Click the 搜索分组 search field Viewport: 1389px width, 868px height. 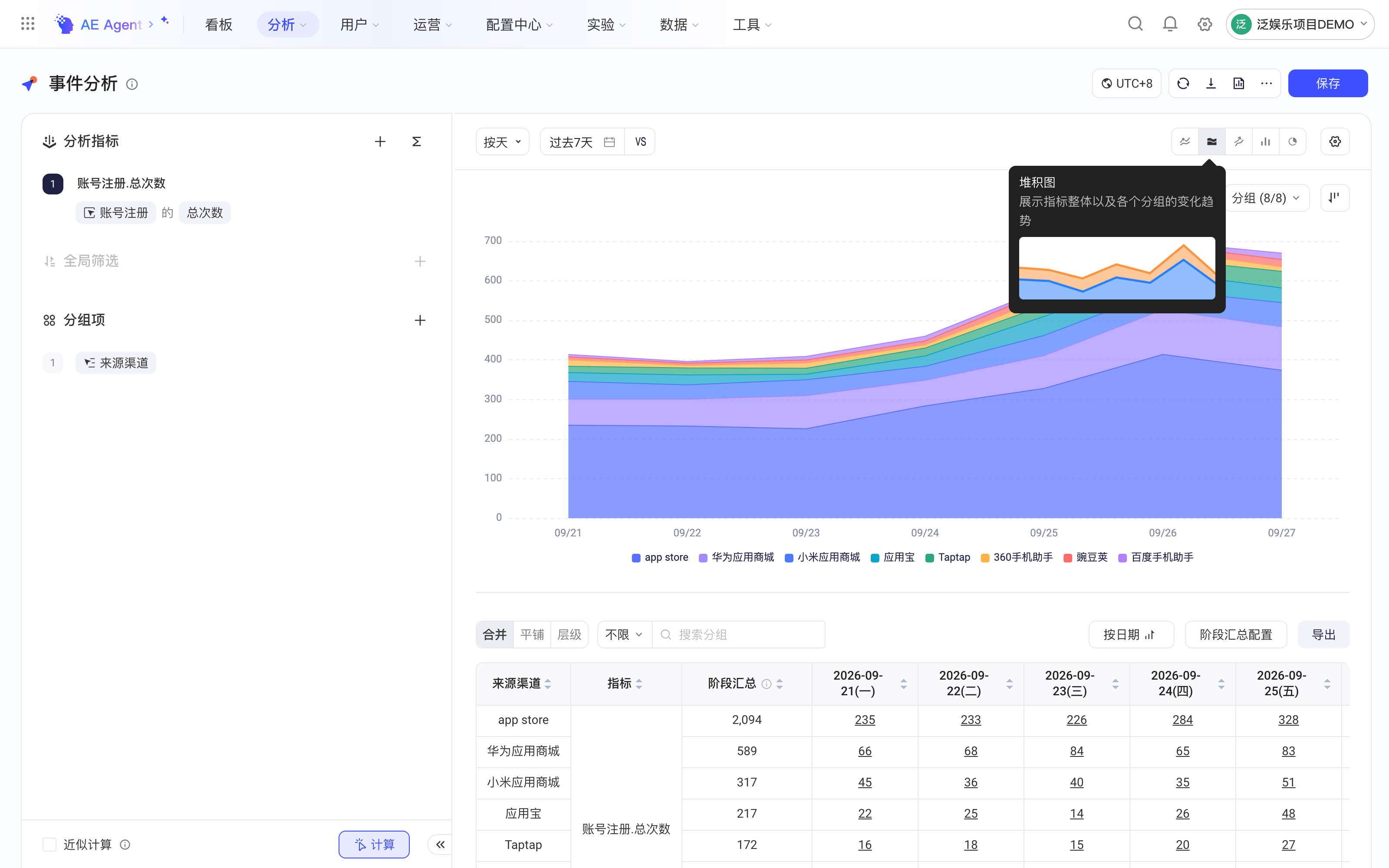(x=739, y=635)
